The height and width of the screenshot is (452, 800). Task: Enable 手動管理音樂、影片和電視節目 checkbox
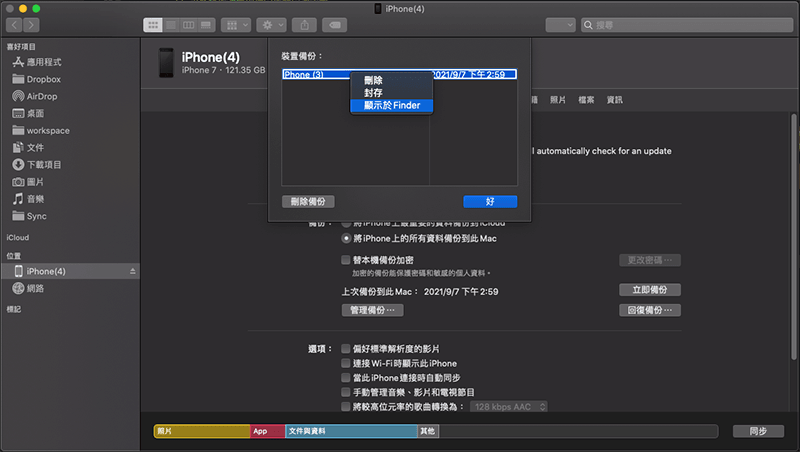coord(346,392)
